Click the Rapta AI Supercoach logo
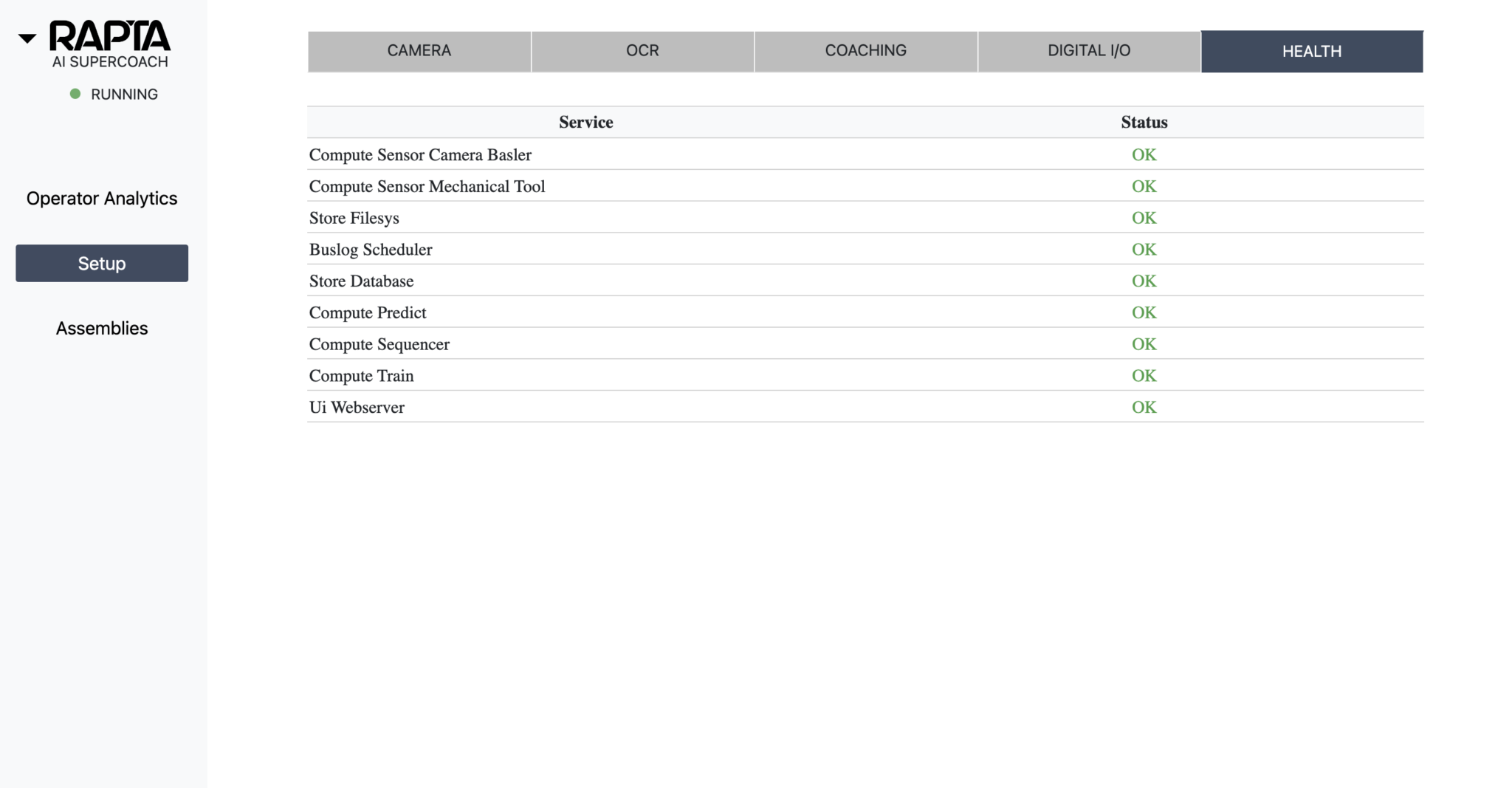 click(109, 44)
